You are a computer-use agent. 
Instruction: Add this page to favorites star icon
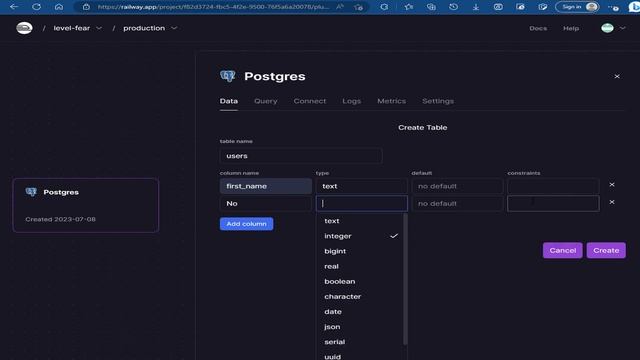(x=358, y=7)
